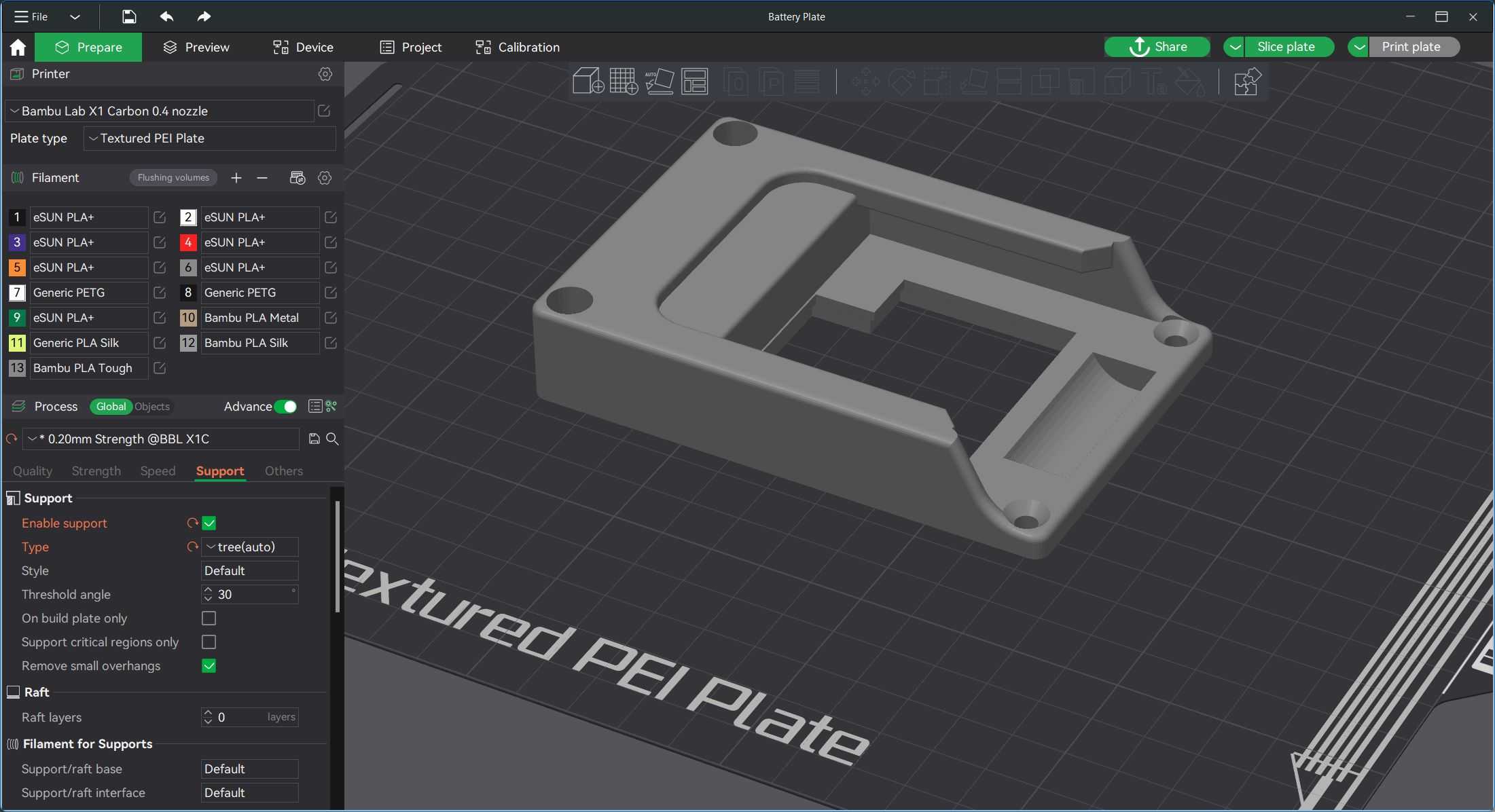Image resolution: width=1495 pixels, height=812 pixels.
Task: Select the Scale tool in viewport toolbar
Action: click(937, 82)
